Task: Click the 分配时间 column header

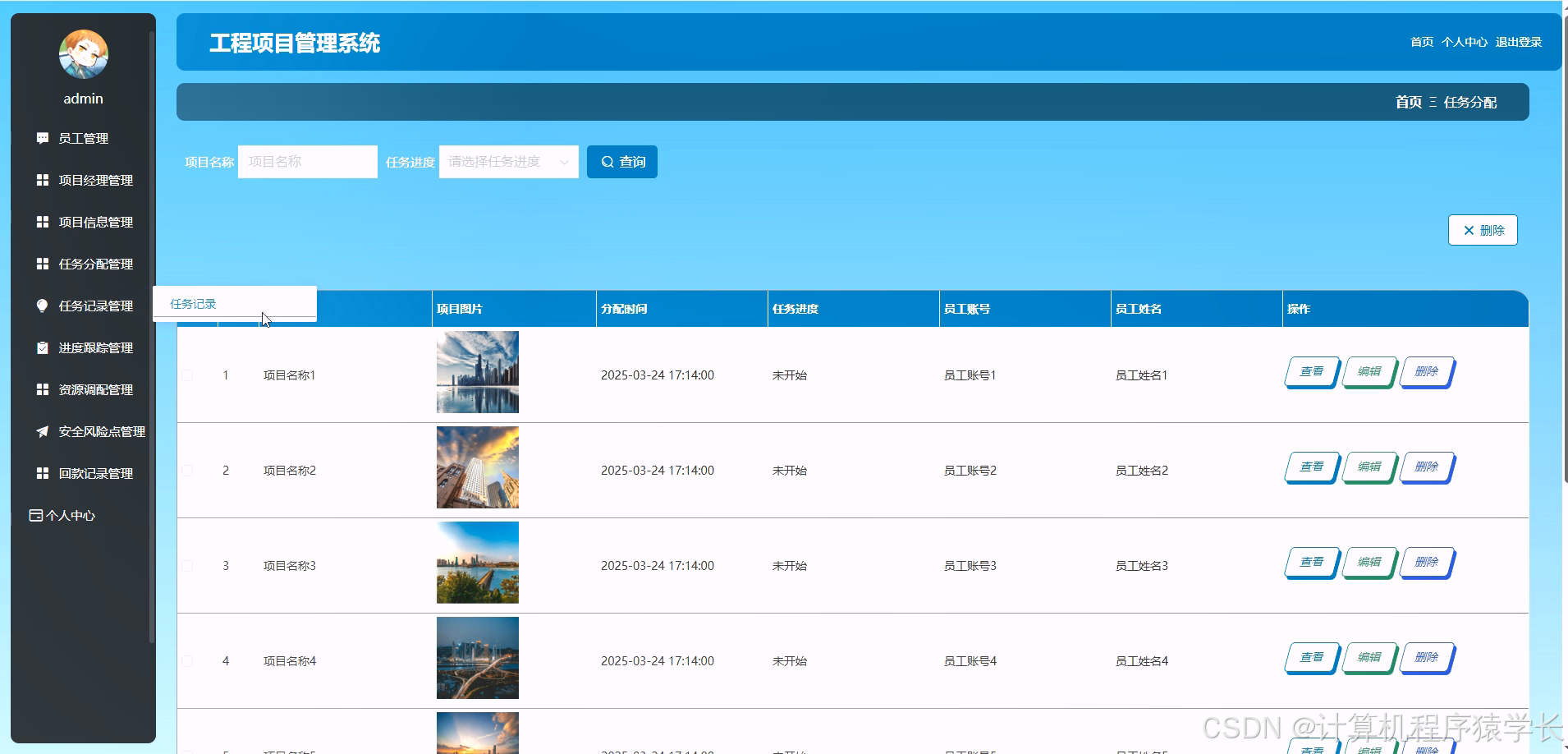Action: [x=682, y=309]
